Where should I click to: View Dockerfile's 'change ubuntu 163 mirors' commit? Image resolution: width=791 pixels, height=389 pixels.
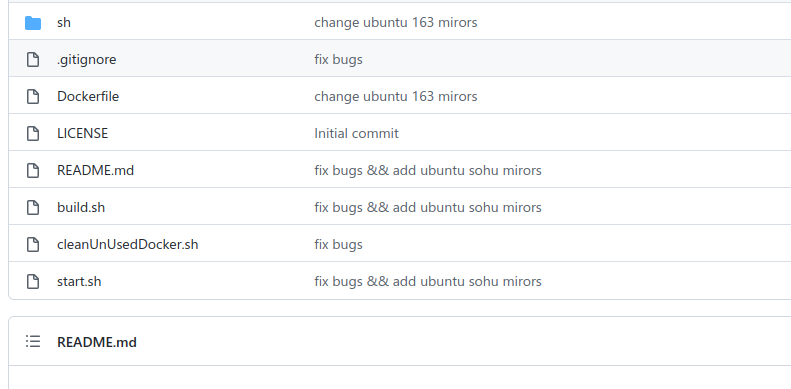point(396,96)
